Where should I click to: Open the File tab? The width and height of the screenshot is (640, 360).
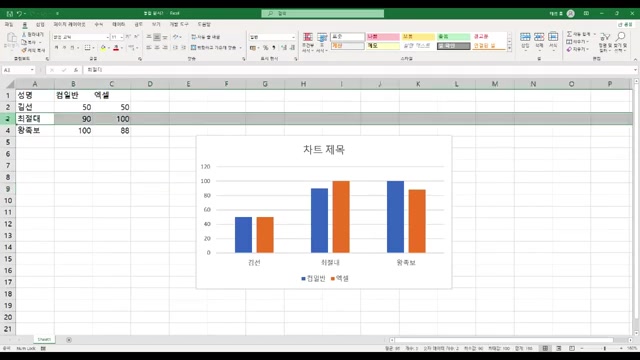tap(9, 24)
